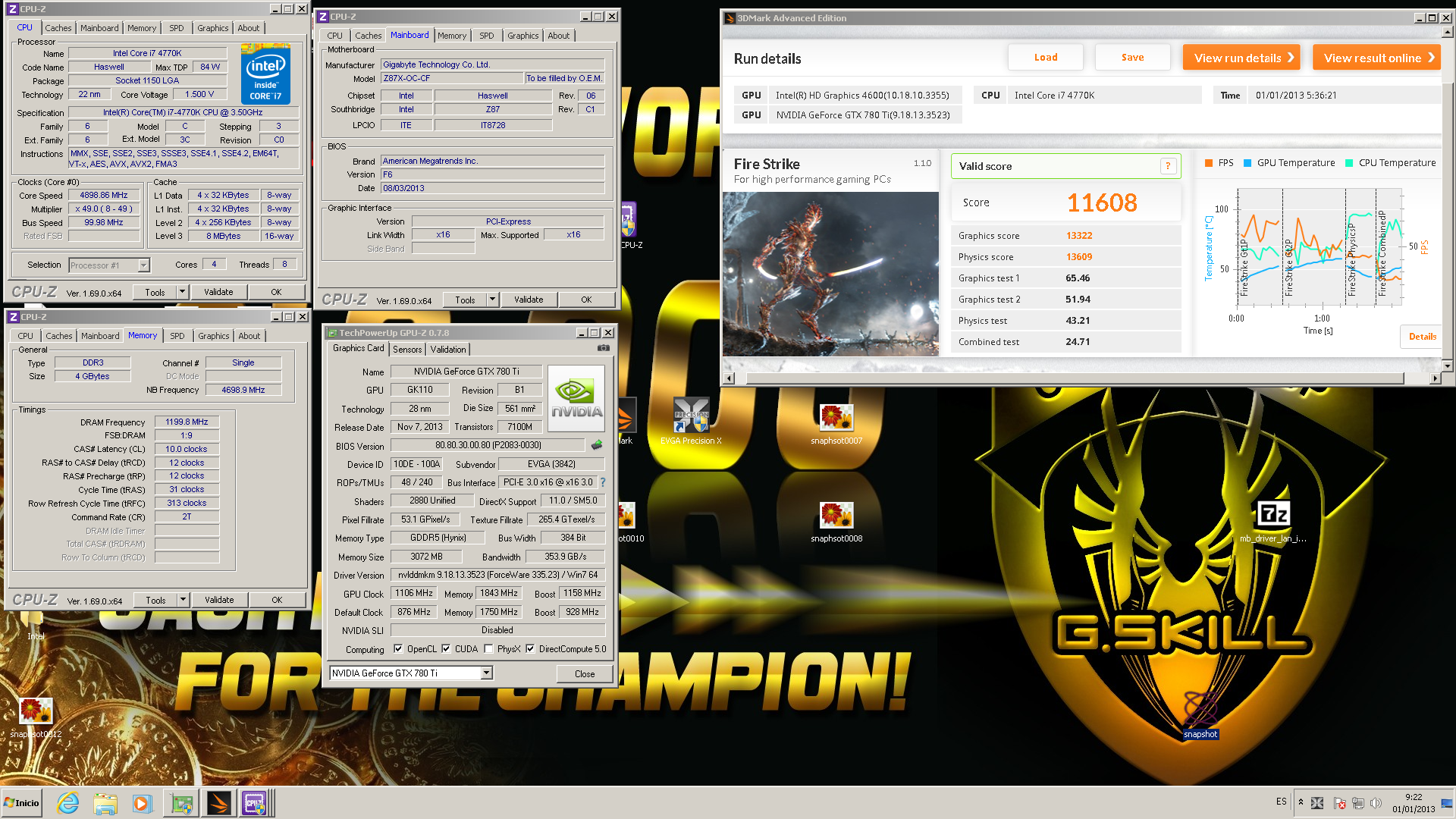Open the Graphics tab in the CPU-tab CPU-Z window

tap(212, 28)
